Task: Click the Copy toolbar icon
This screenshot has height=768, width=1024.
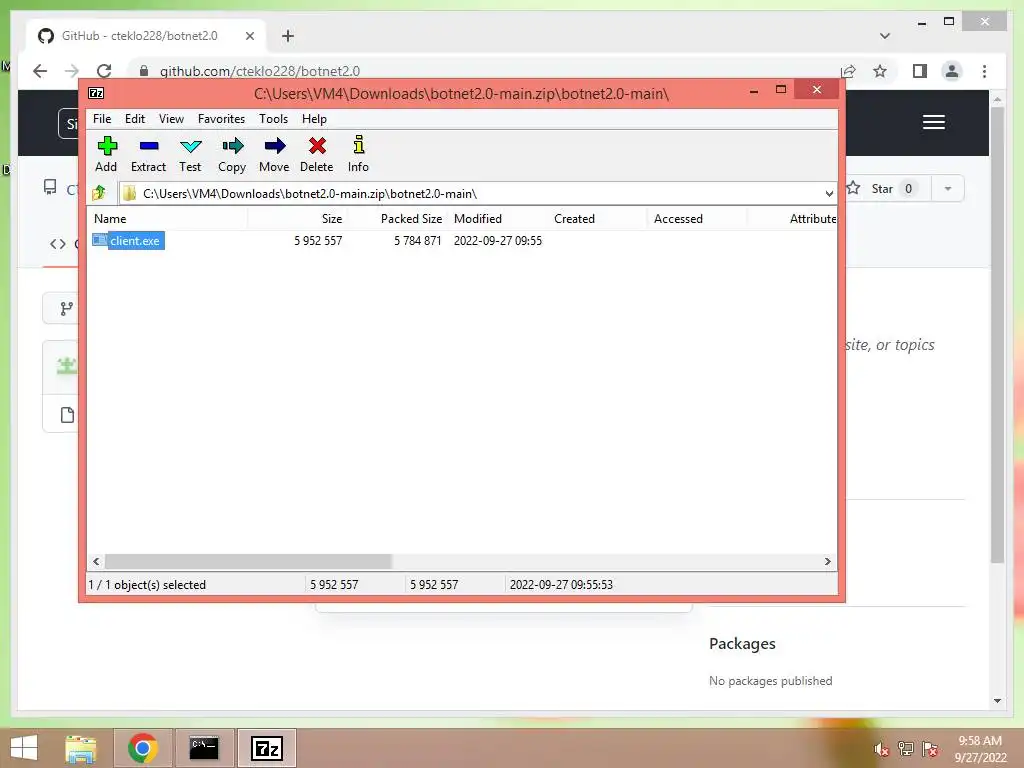Action: point(232,154)
